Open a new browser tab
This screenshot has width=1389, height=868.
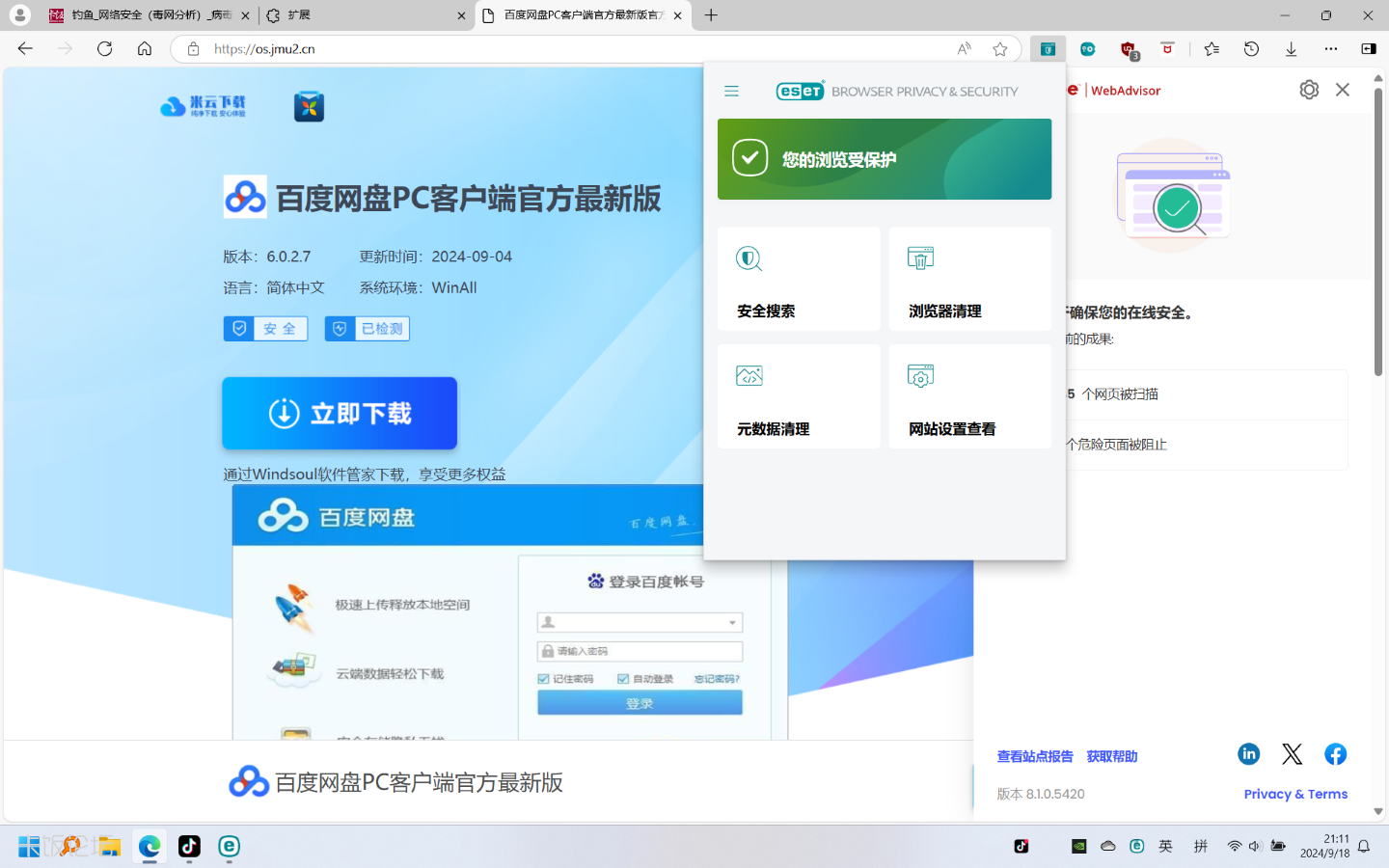[711, 15]
